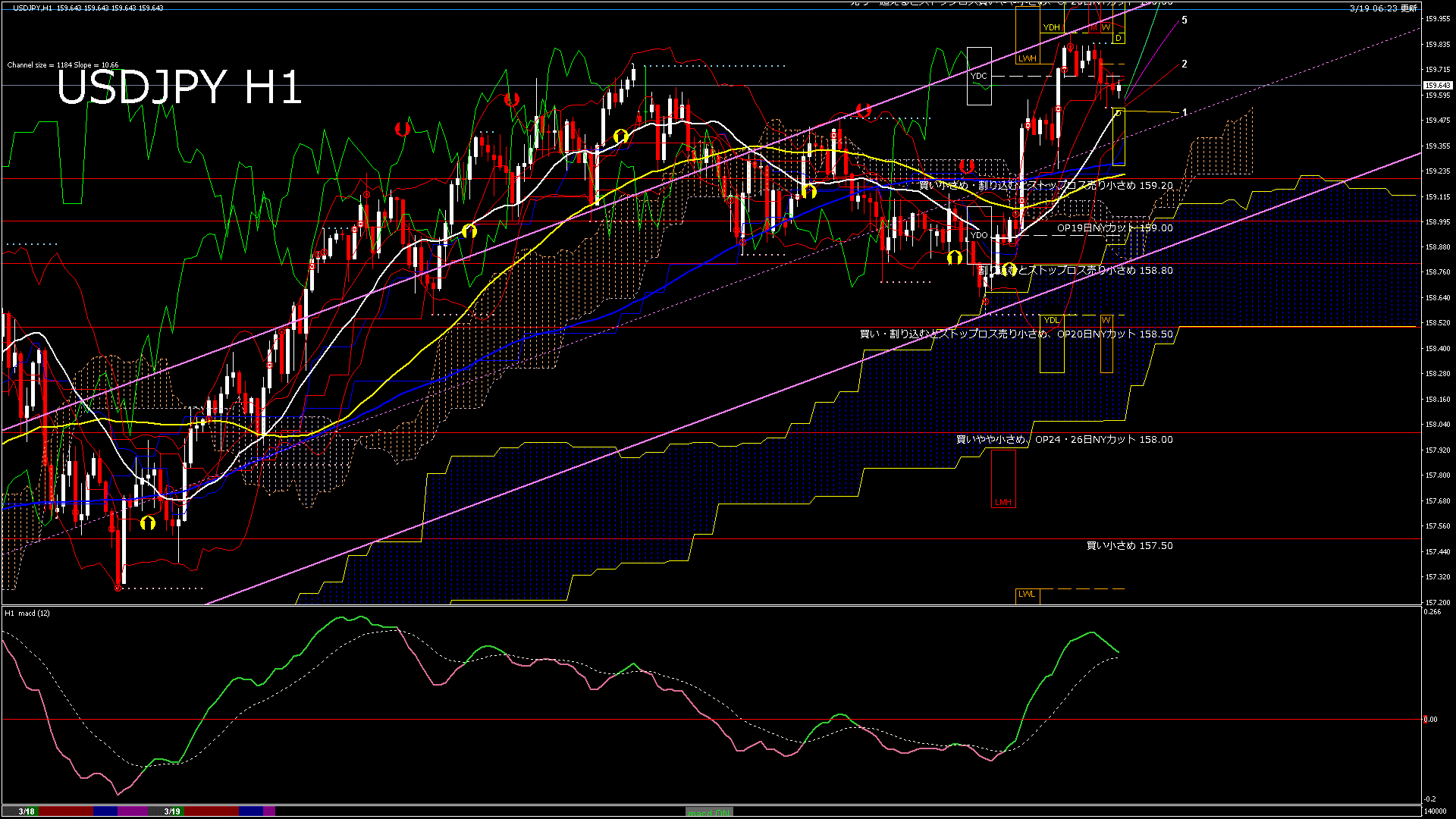Click the fan line number 5 label
The width and height of the screenshot is (1456, 819).
point(1185,20)
